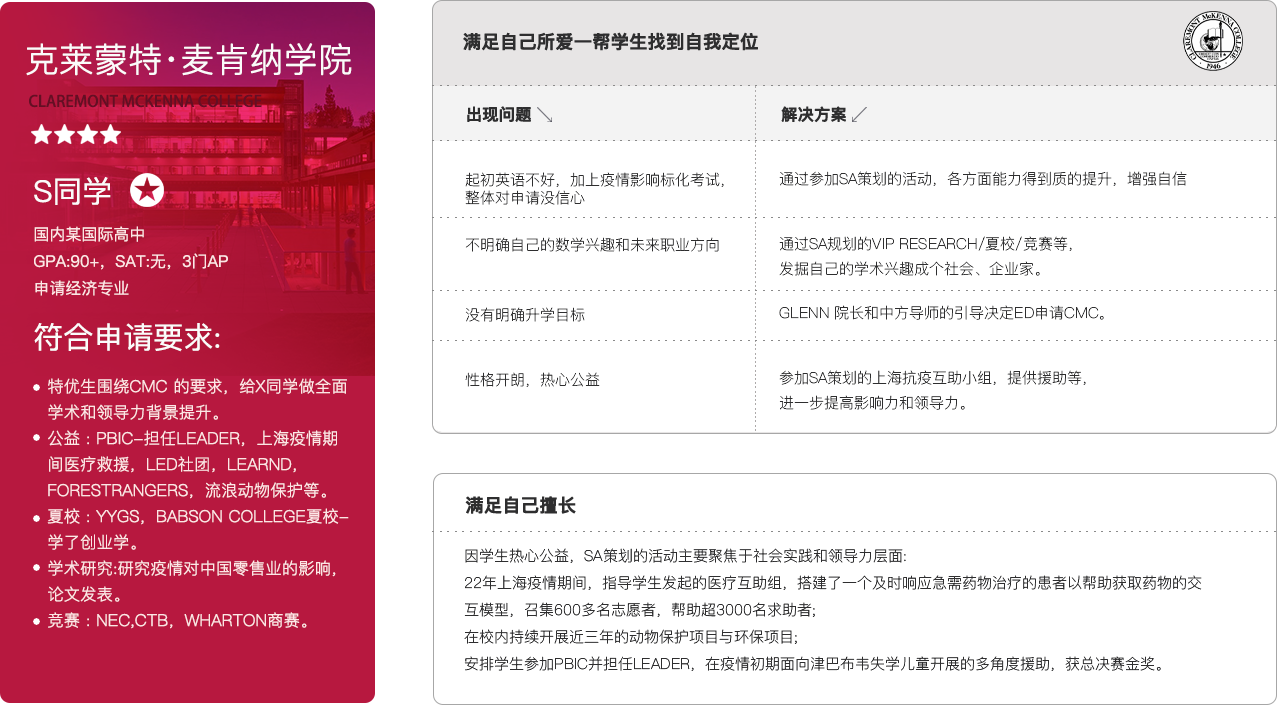Click the cell 通过参加SA策划的活动
The image size is (1277, 705).
coord(983,179)
